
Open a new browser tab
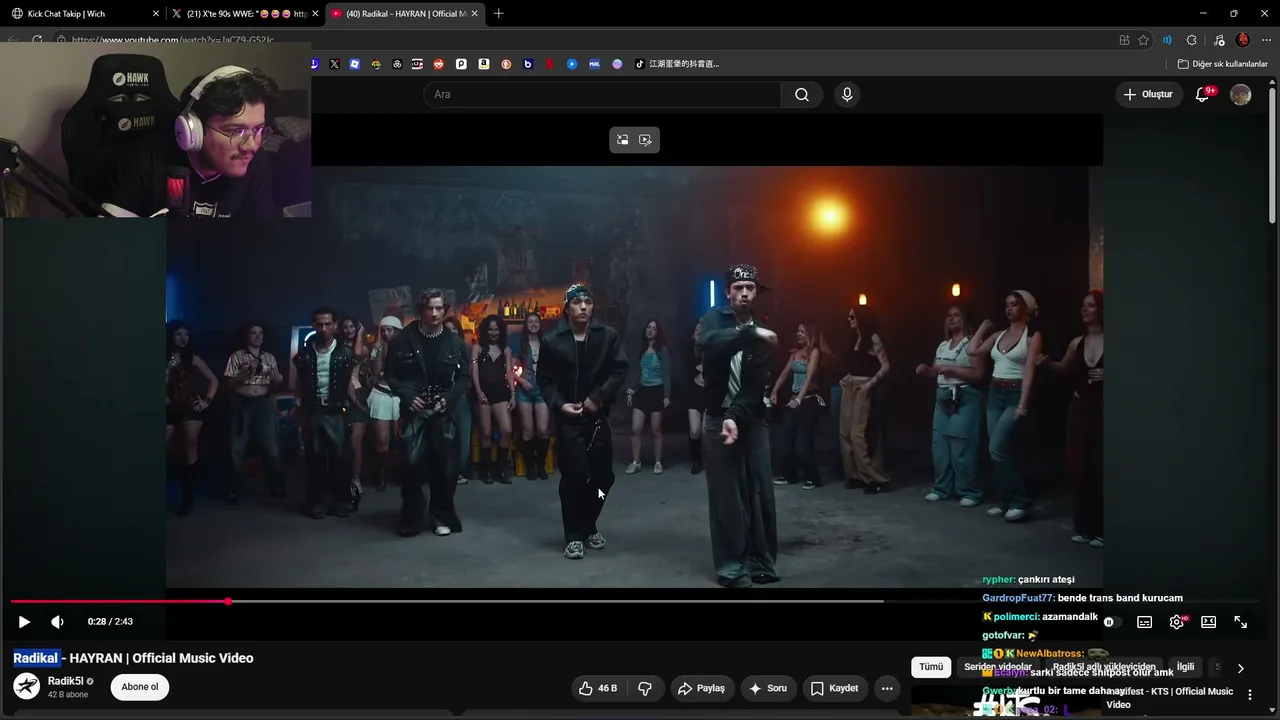click(x=498, y=14)
